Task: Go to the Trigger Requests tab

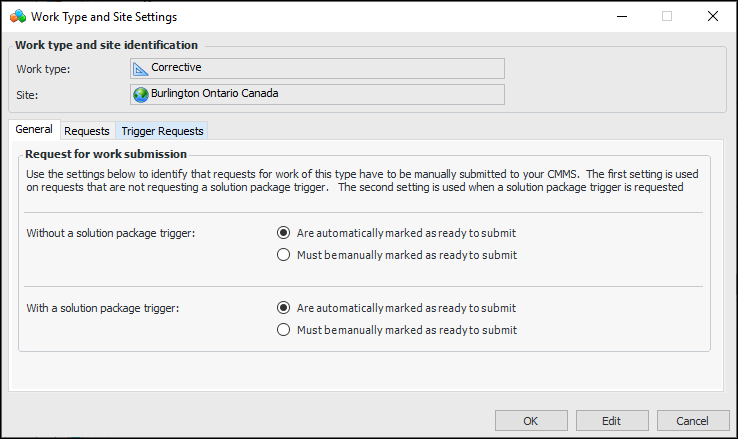Action: click(162, 131)
